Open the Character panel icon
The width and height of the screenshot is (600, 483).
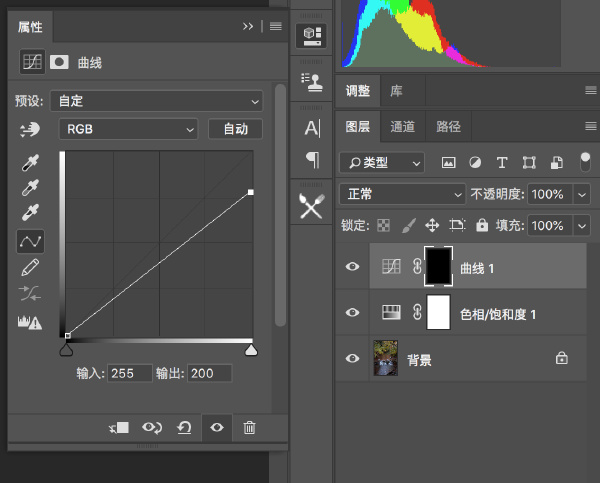click(312, 128)
